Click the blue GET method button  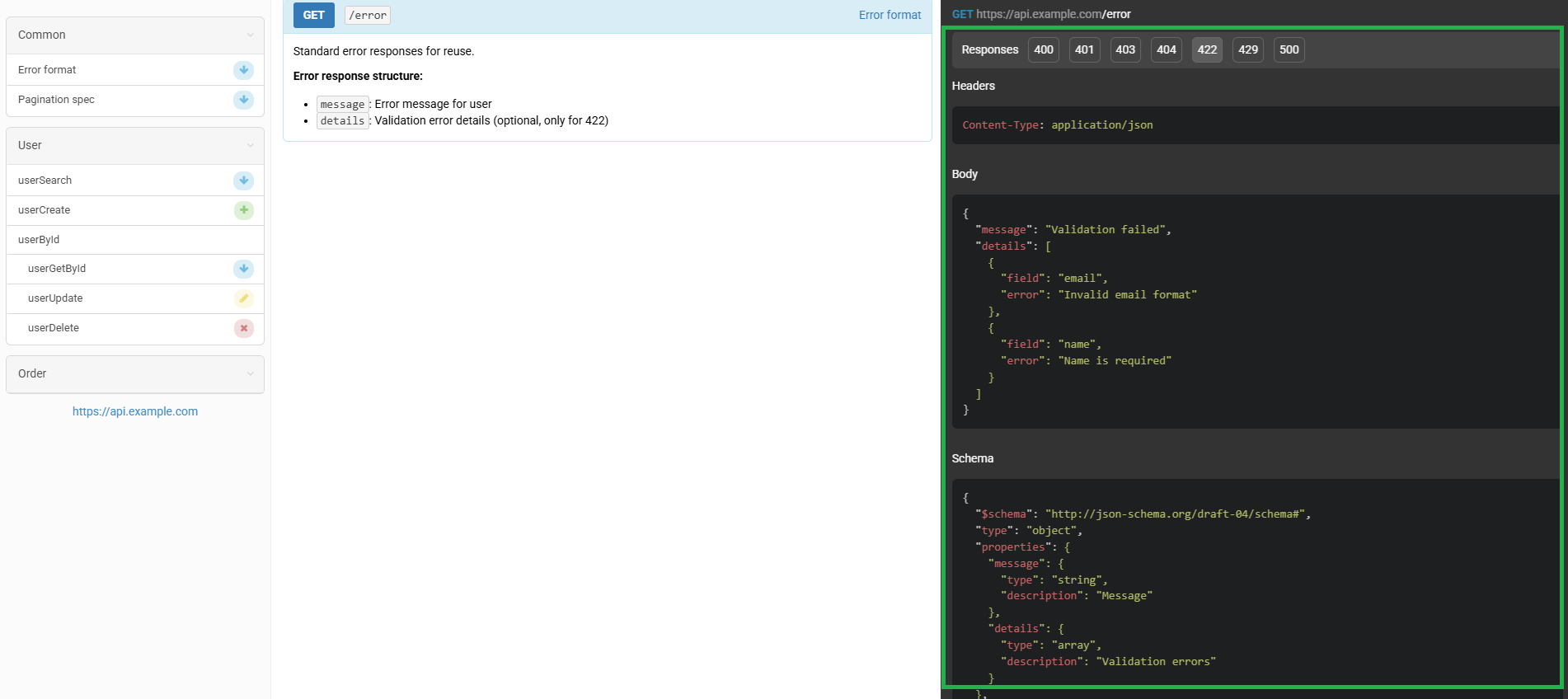click(313, 15)
